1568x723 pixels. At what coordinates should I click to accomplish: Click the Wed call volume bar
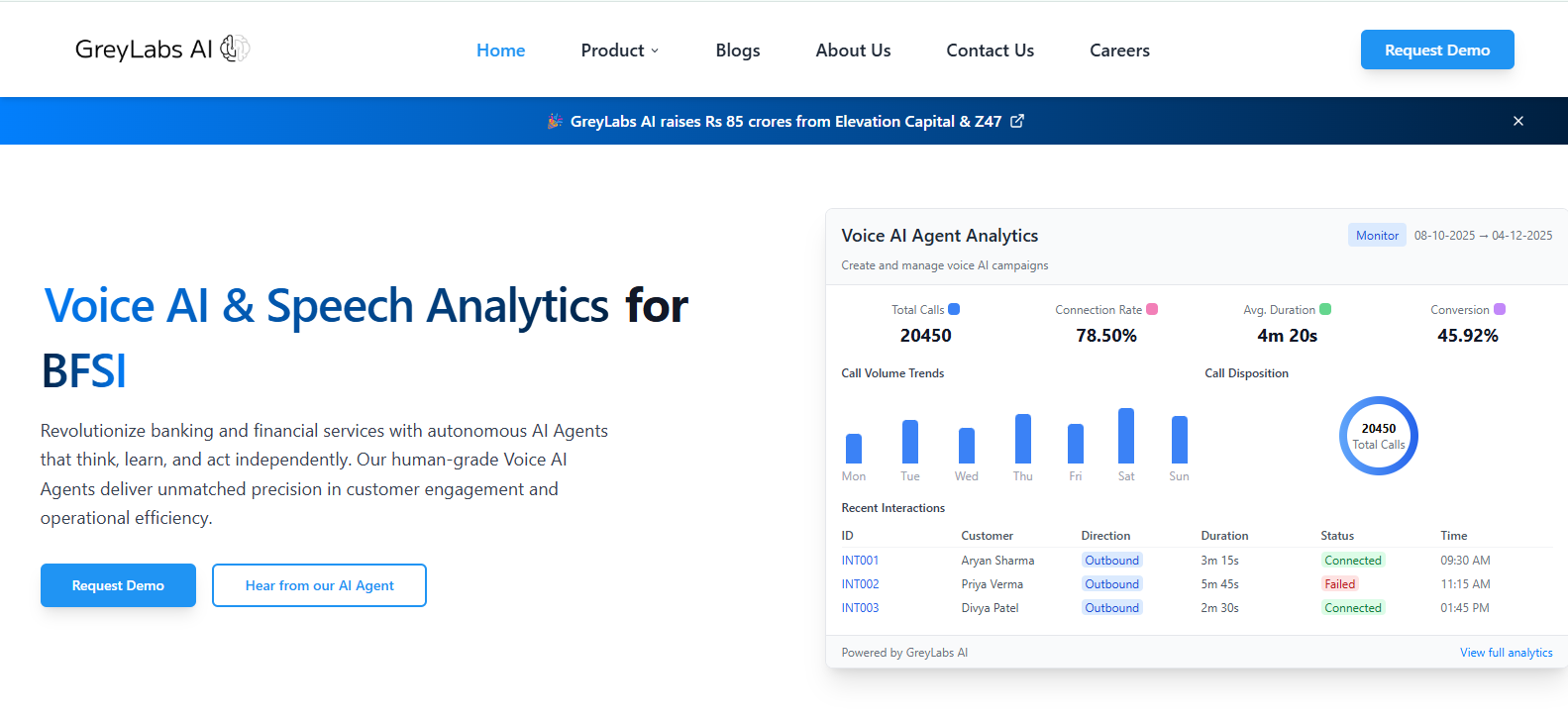pyautogui.click(x=967, y=446)
